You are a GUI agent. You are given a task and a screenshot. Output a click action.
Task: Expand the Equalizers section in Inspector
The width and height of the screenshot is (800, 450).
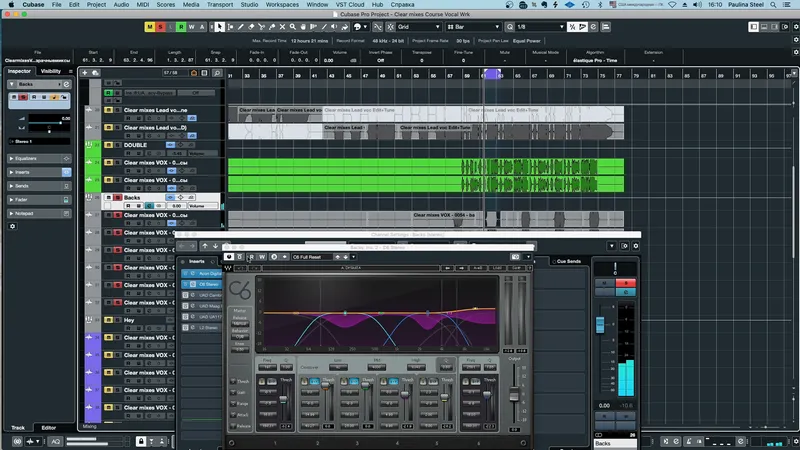click(x=39, y=159)
